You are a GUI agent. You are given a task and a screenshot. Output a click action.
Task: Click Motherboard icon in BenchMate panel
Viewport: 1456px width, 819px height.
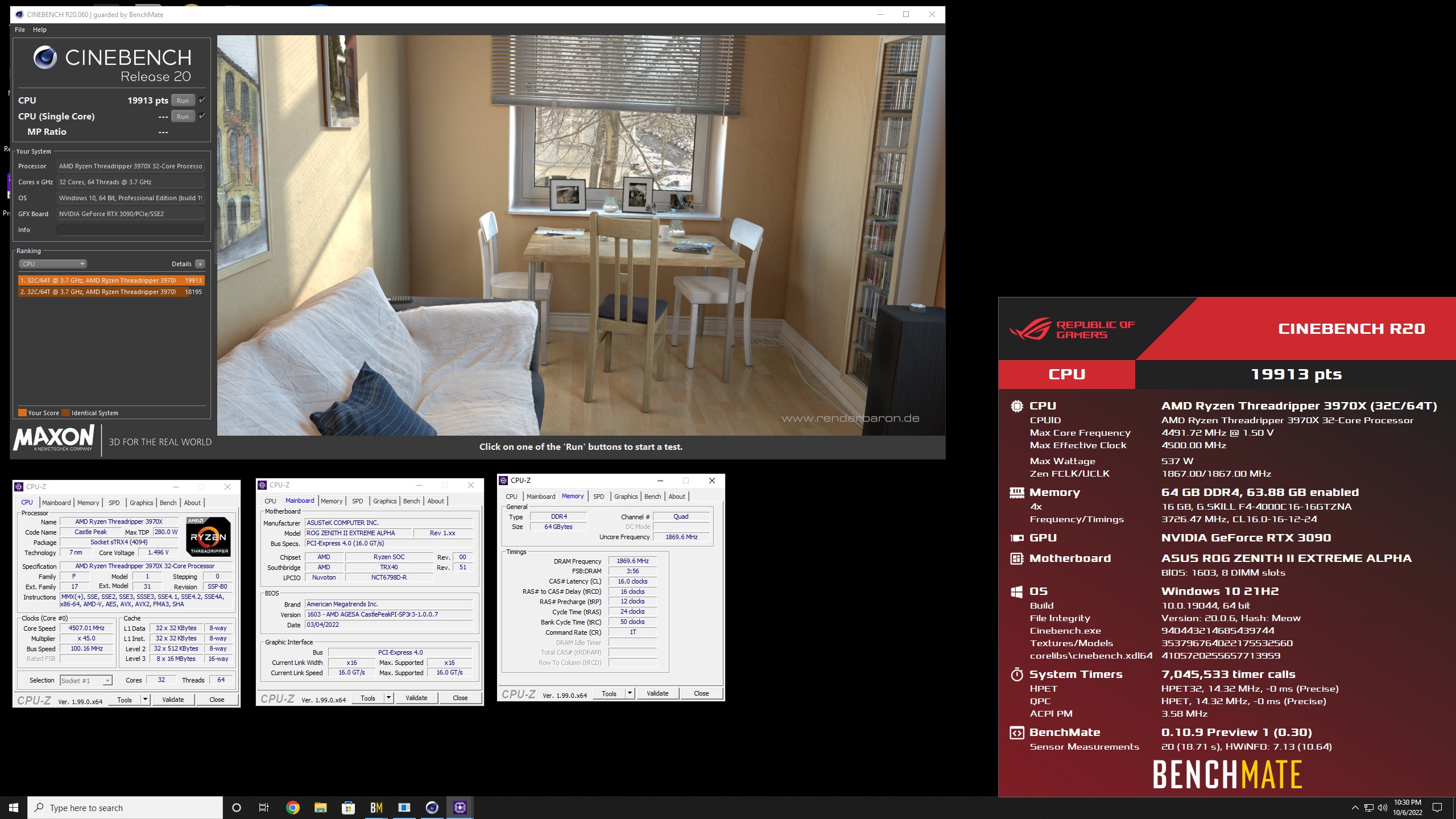click(1017, 559)
